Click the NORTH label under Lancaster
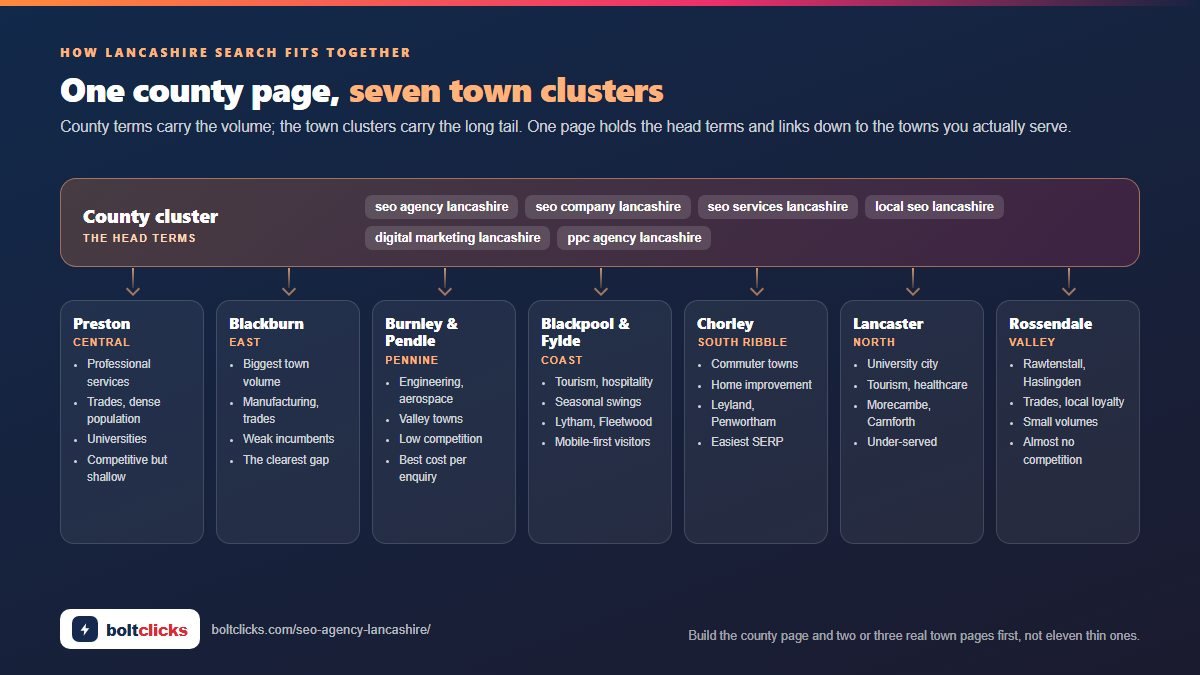This screenshot has height=675, width=1200. pos(874,342)
